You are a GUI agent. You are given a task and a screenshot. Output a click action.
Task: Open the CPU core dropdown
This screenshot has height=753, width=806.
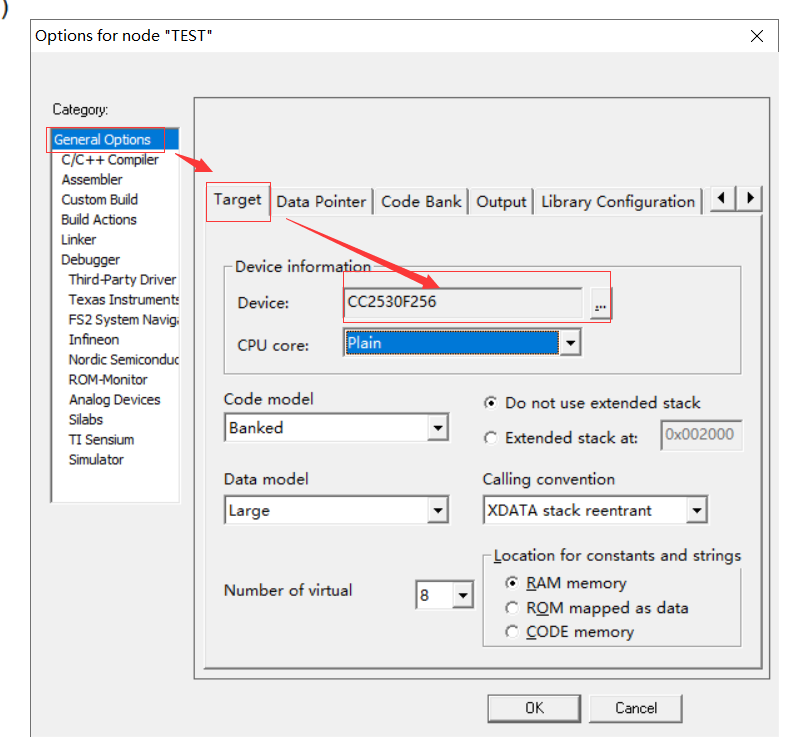click(570, 342)
